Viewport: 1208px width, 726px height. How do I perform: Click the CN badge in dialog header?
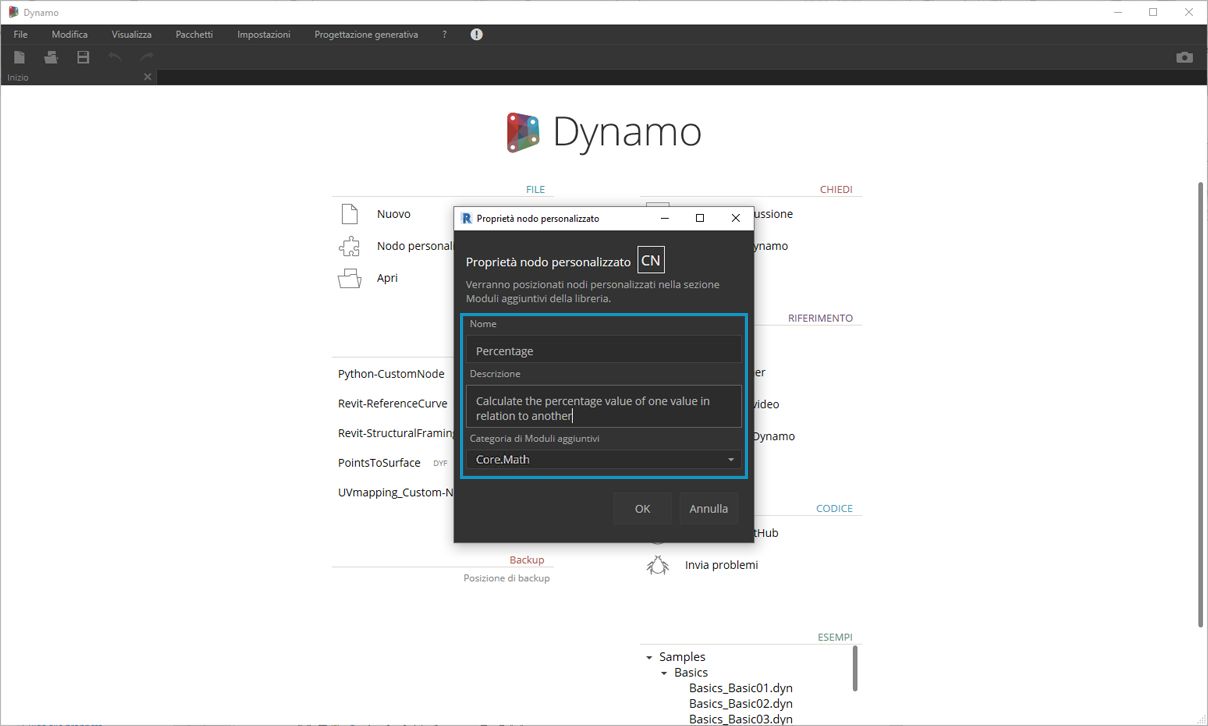(x=651, y=261)
